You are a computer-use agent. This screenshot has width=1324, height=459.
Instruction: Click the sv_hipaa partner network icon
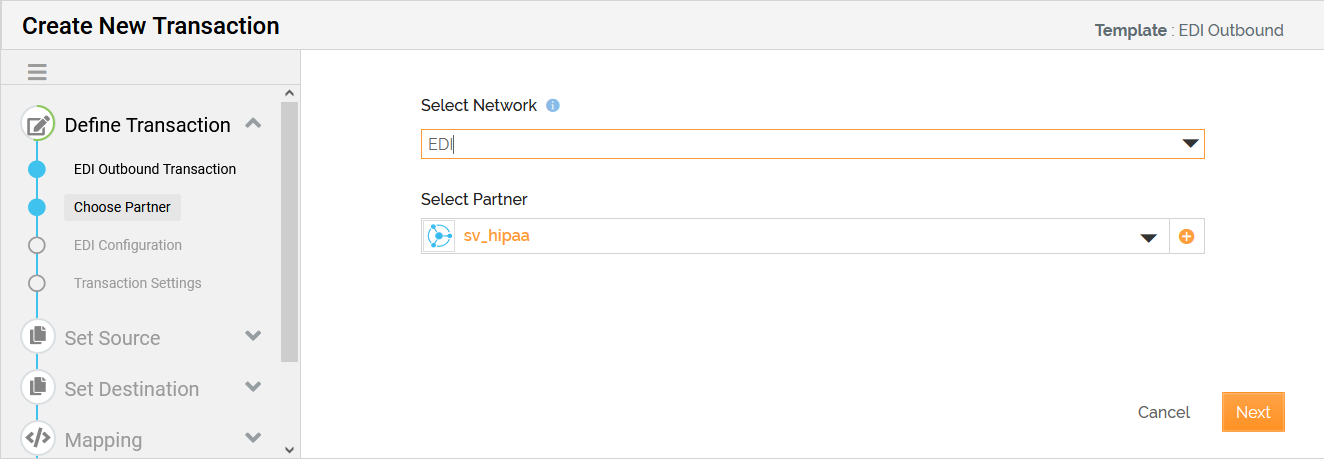click(439, 237)
